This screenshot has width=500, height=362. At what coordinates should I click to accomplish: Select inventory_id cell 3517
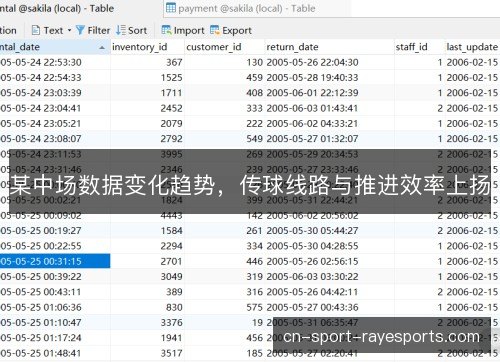click(x=147, y=353)
